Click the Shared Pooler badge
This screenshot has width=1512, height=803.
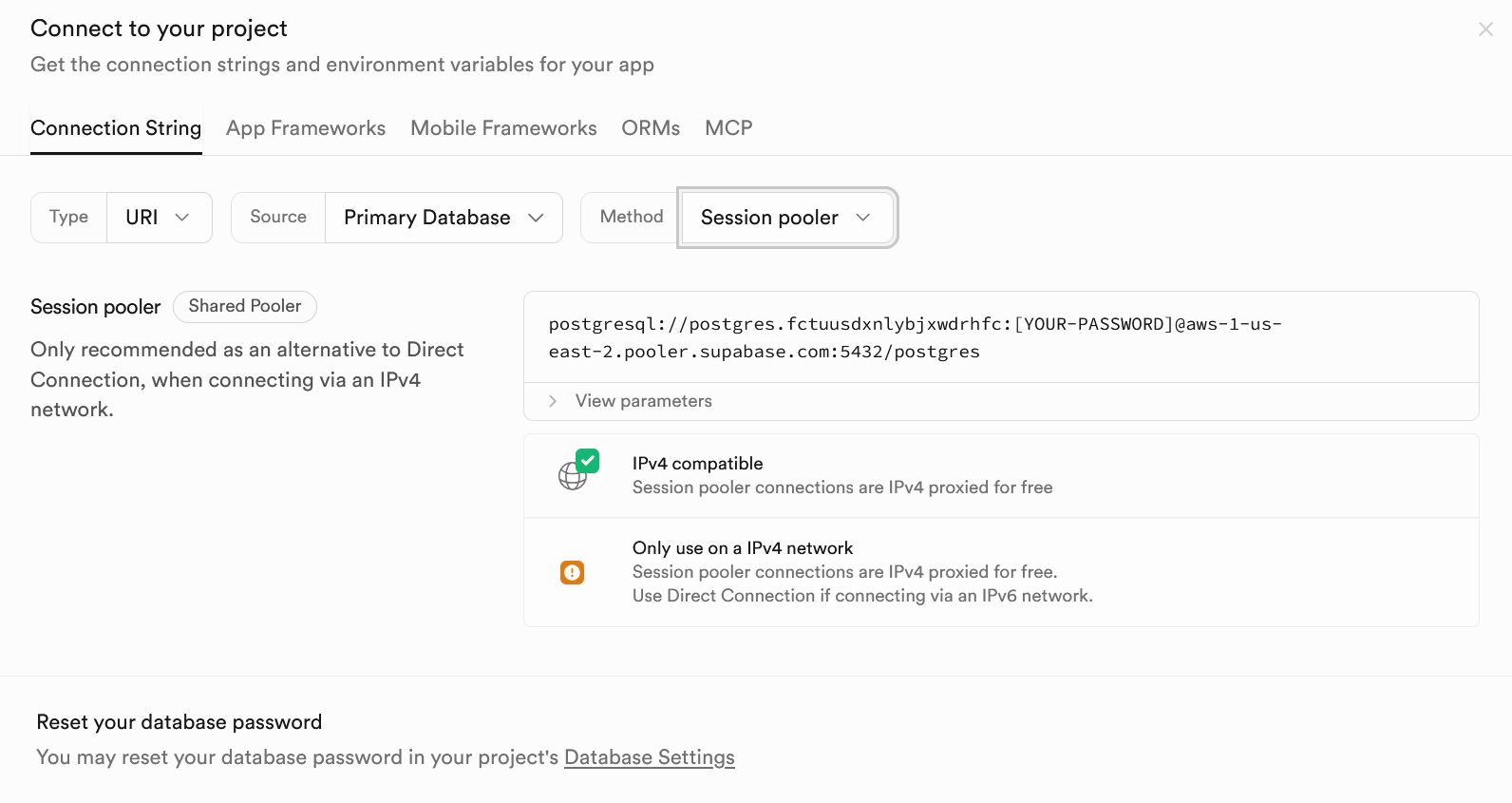pos(244,306)
